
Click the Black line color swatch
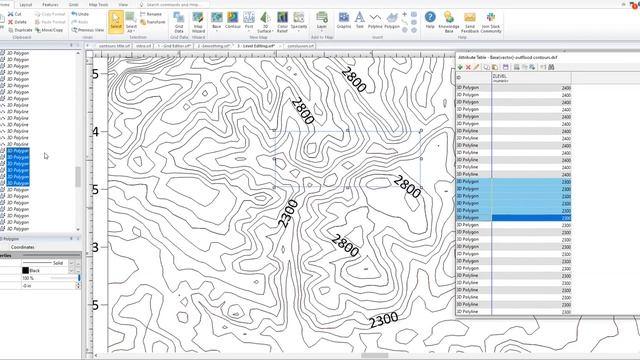pyautogui.click(x=25, y=270)
